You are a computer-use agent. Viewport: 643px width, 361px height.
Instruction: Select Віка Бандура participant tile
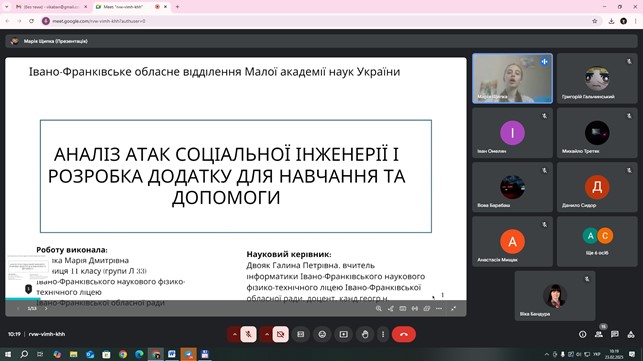[555, 296]
